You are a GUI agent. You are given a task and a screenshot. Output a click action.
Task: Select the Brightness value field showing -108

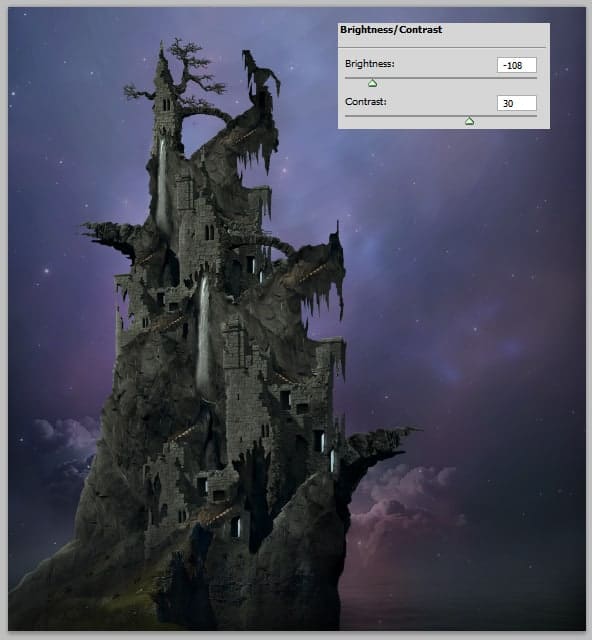[x=516, y=65]
